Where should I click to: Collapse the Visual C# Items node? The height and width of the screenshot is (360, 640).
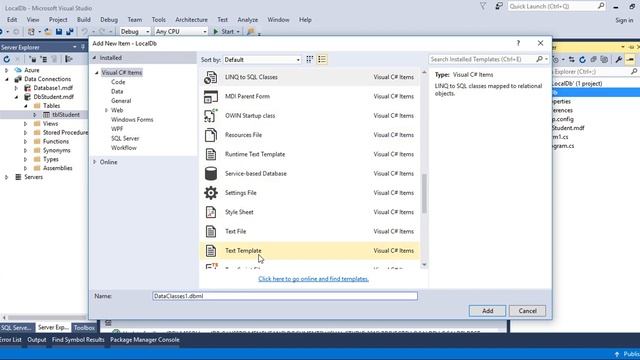tap(97, 73)
